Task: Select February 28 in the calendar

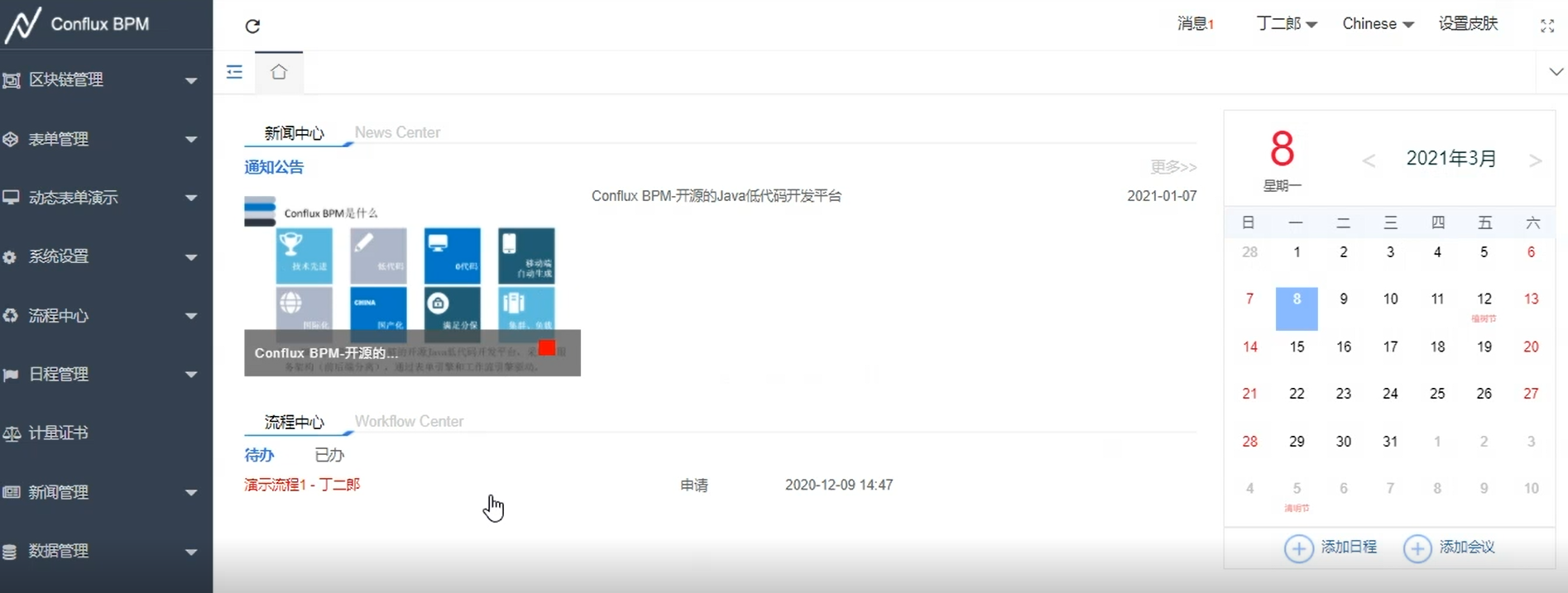Action: [x=1249, y=252]
